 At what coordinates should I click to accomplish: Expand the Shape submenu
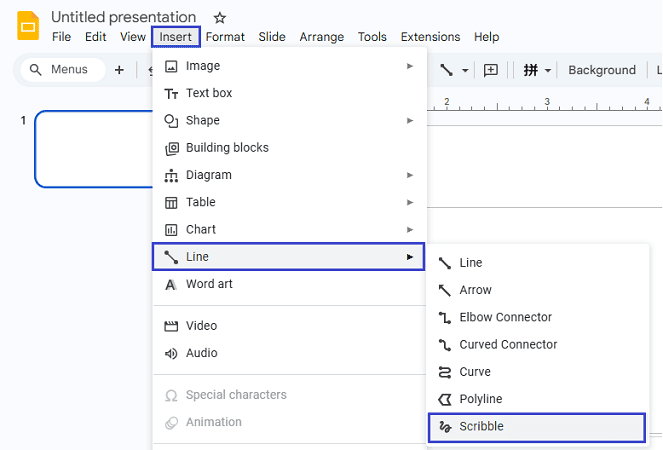point(288,121)
